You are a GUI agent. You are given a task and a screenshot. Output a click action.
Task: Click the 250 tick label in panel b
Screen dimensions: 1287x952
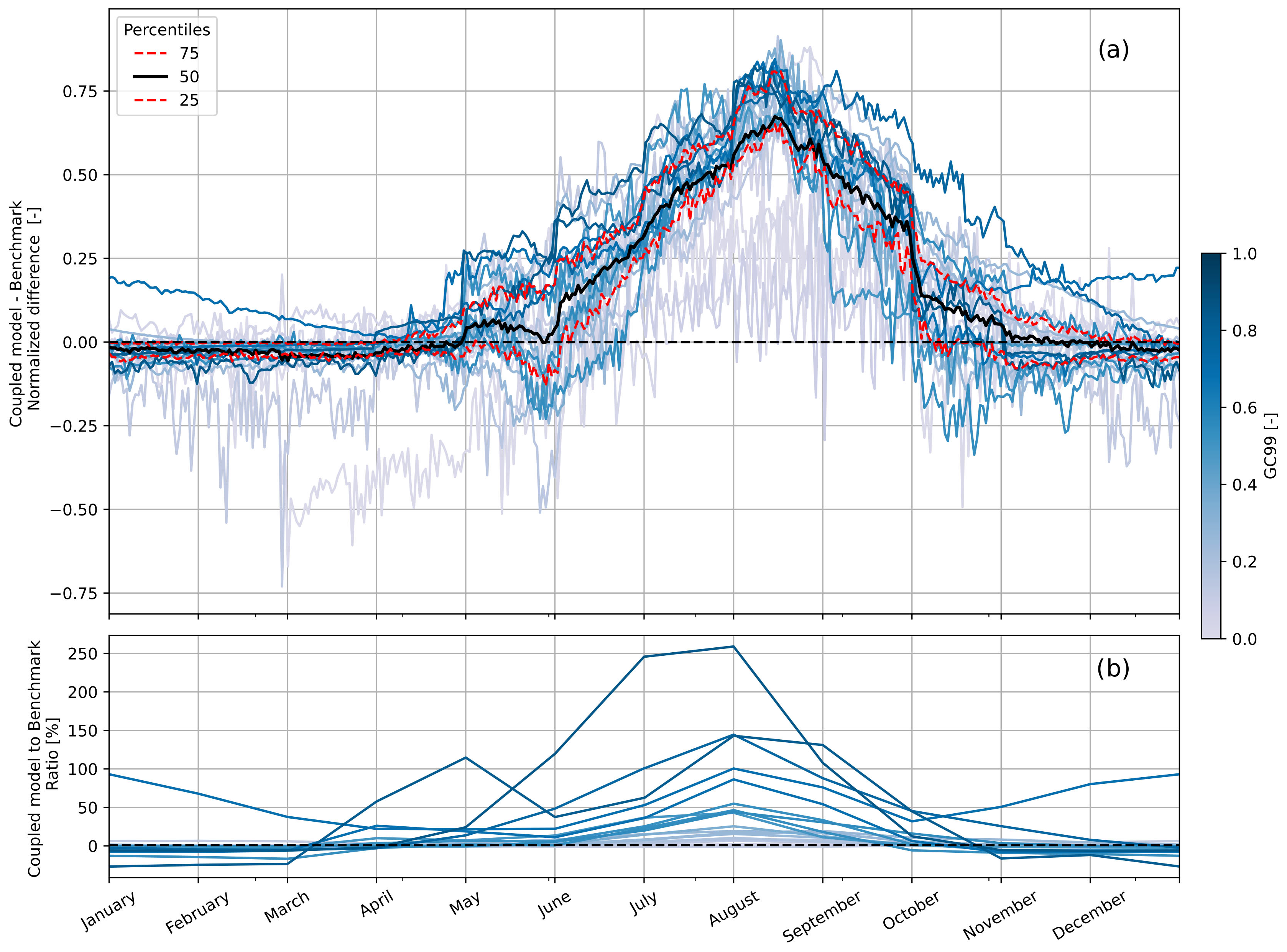pos(83,654)
